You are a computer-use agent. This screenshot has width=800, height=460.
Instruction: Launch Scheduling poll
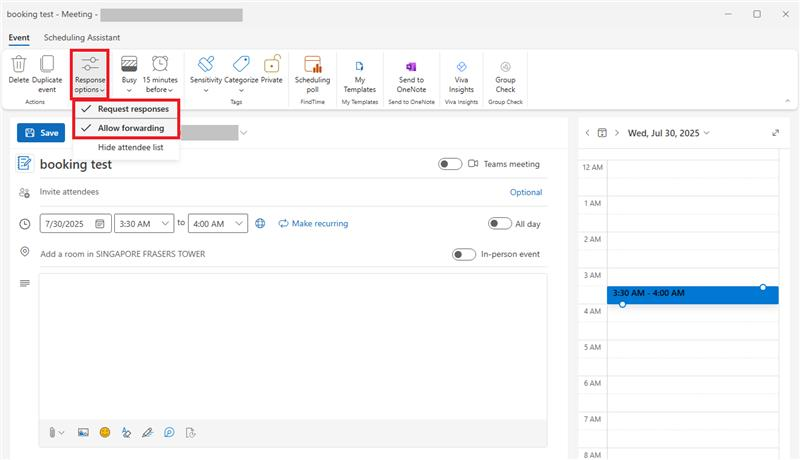click(312, 74)
